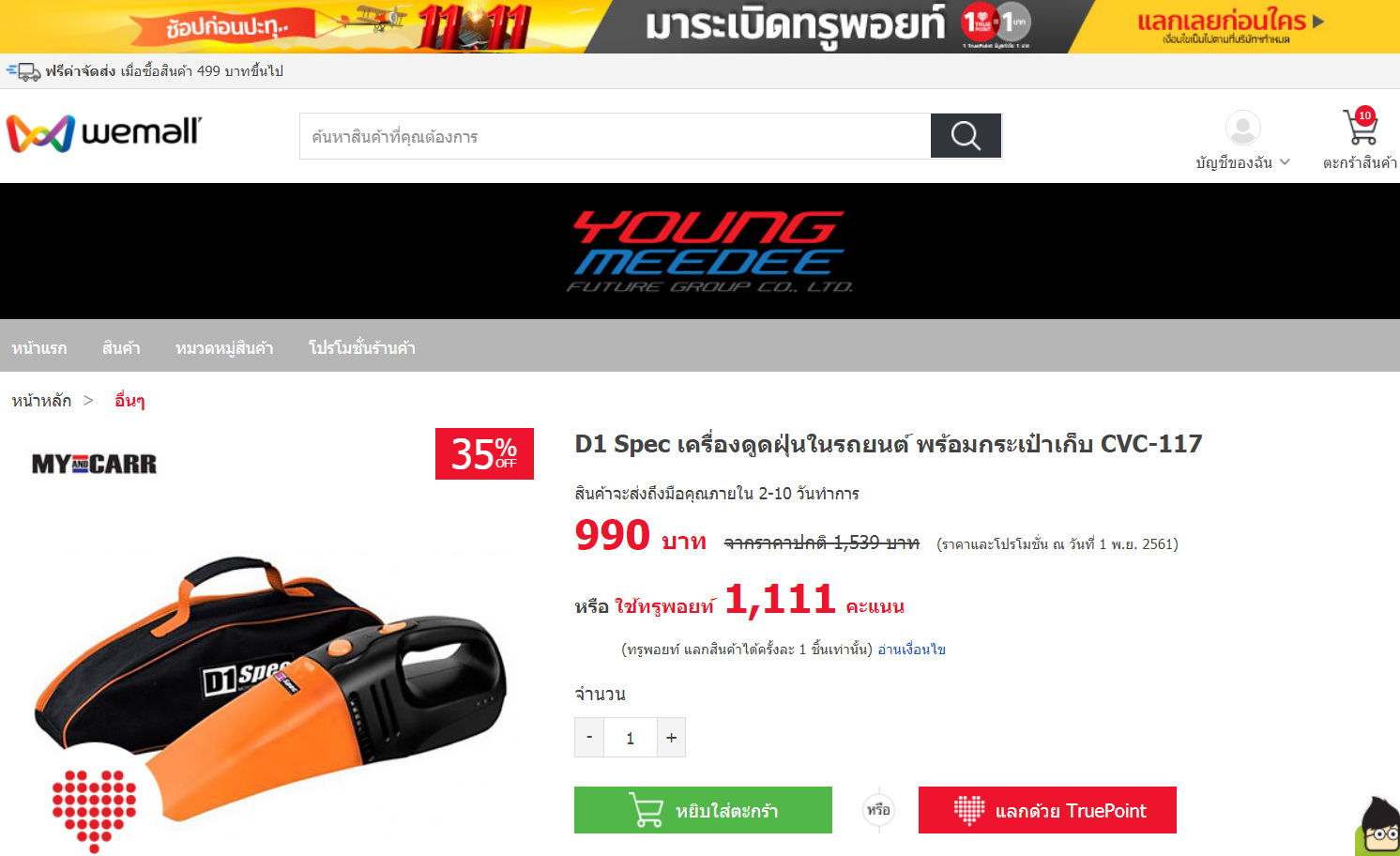This screenshot has height=856, width=1400.
Task: Click the MY AND CARR brand logo
Action: 94,464
